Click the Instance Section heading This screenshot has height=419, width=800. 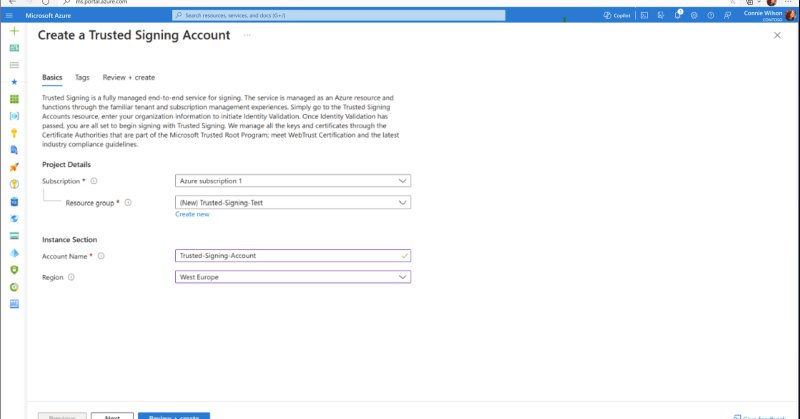(x=69, y=239)
